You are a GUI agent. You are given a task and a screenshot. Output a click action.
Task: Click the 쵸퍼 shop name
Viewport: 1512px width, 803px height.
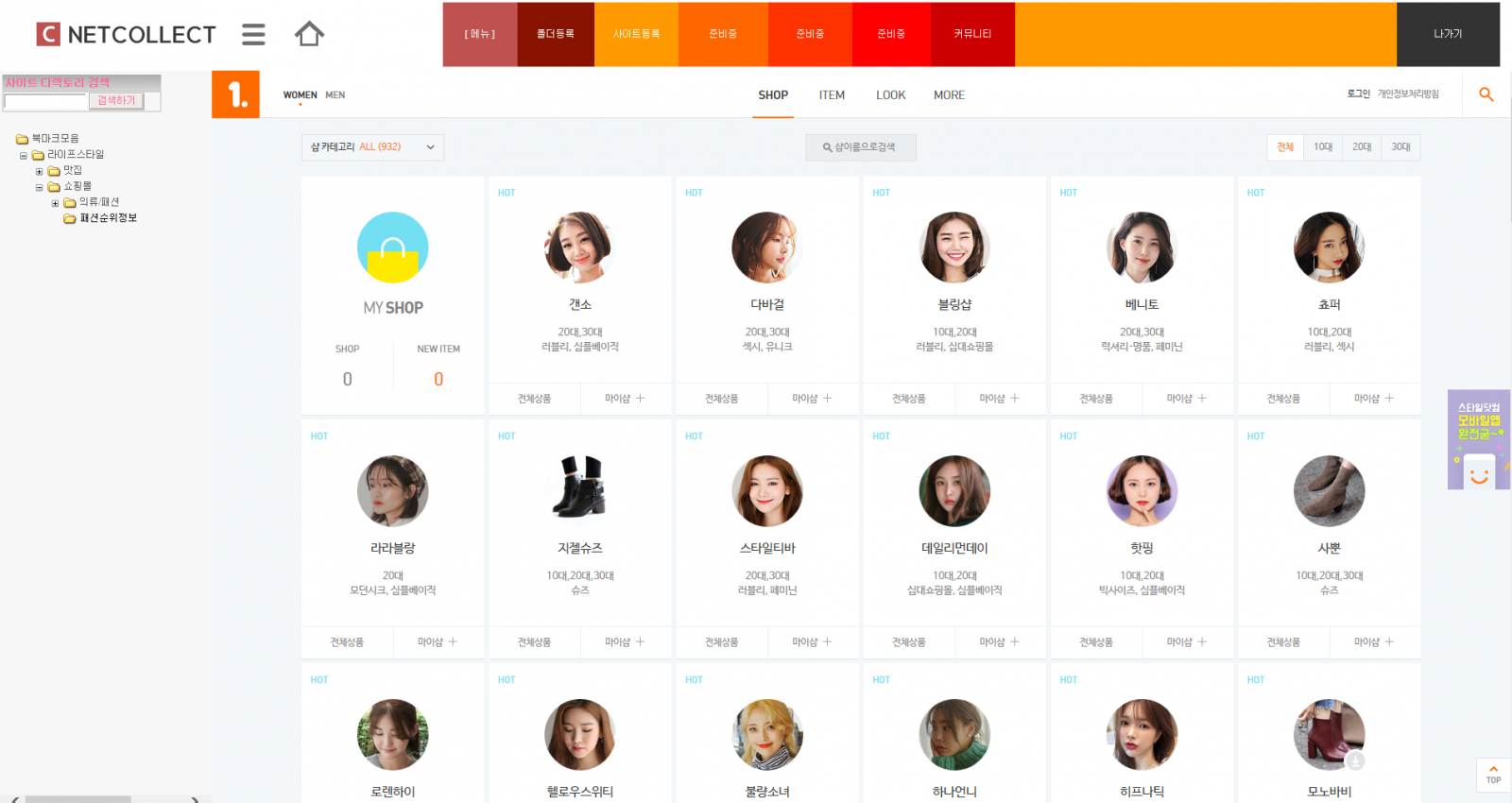pos(1330,304)
